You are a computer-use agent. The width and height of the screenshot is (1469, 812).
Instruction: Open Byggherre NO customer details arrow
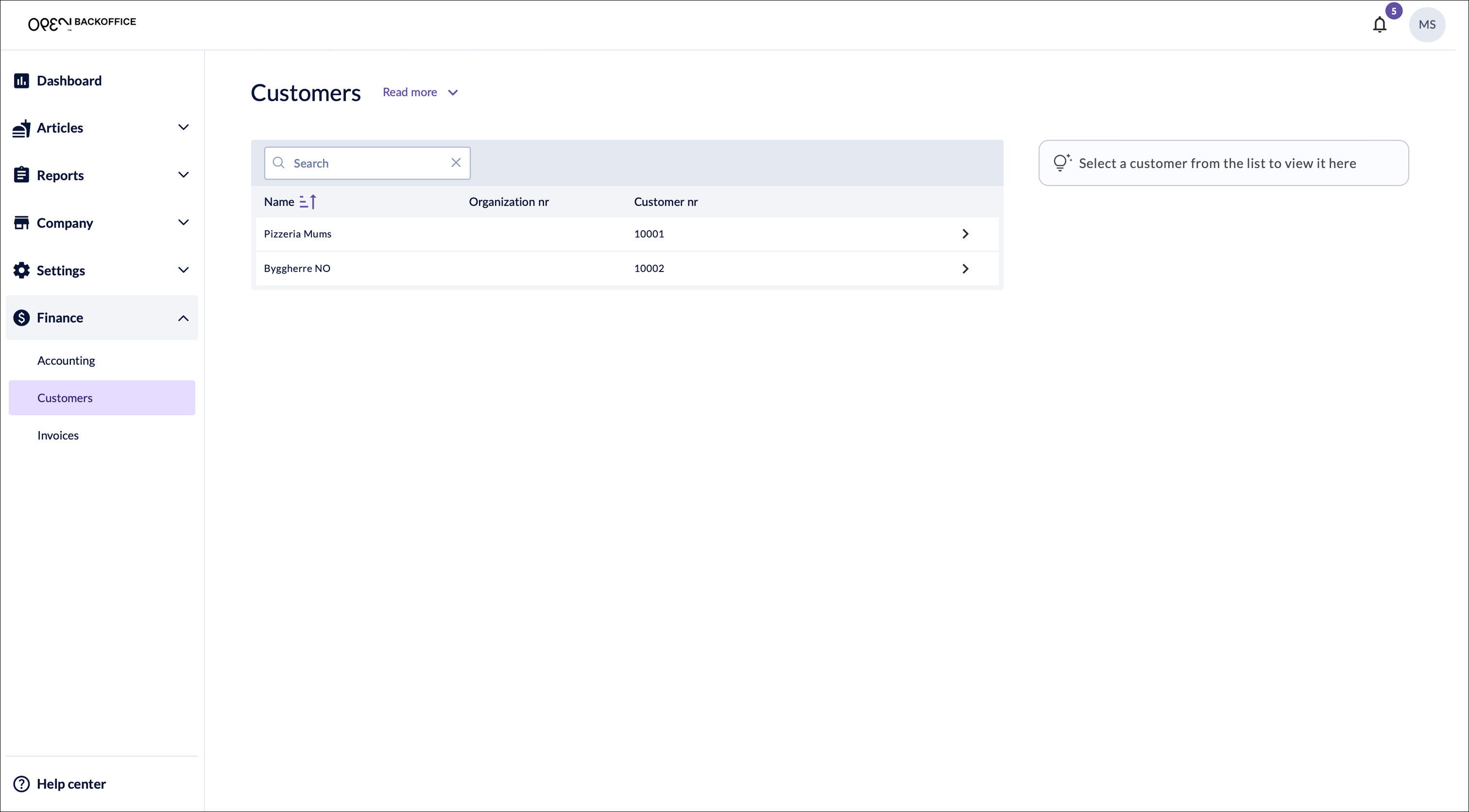point(965,269)
